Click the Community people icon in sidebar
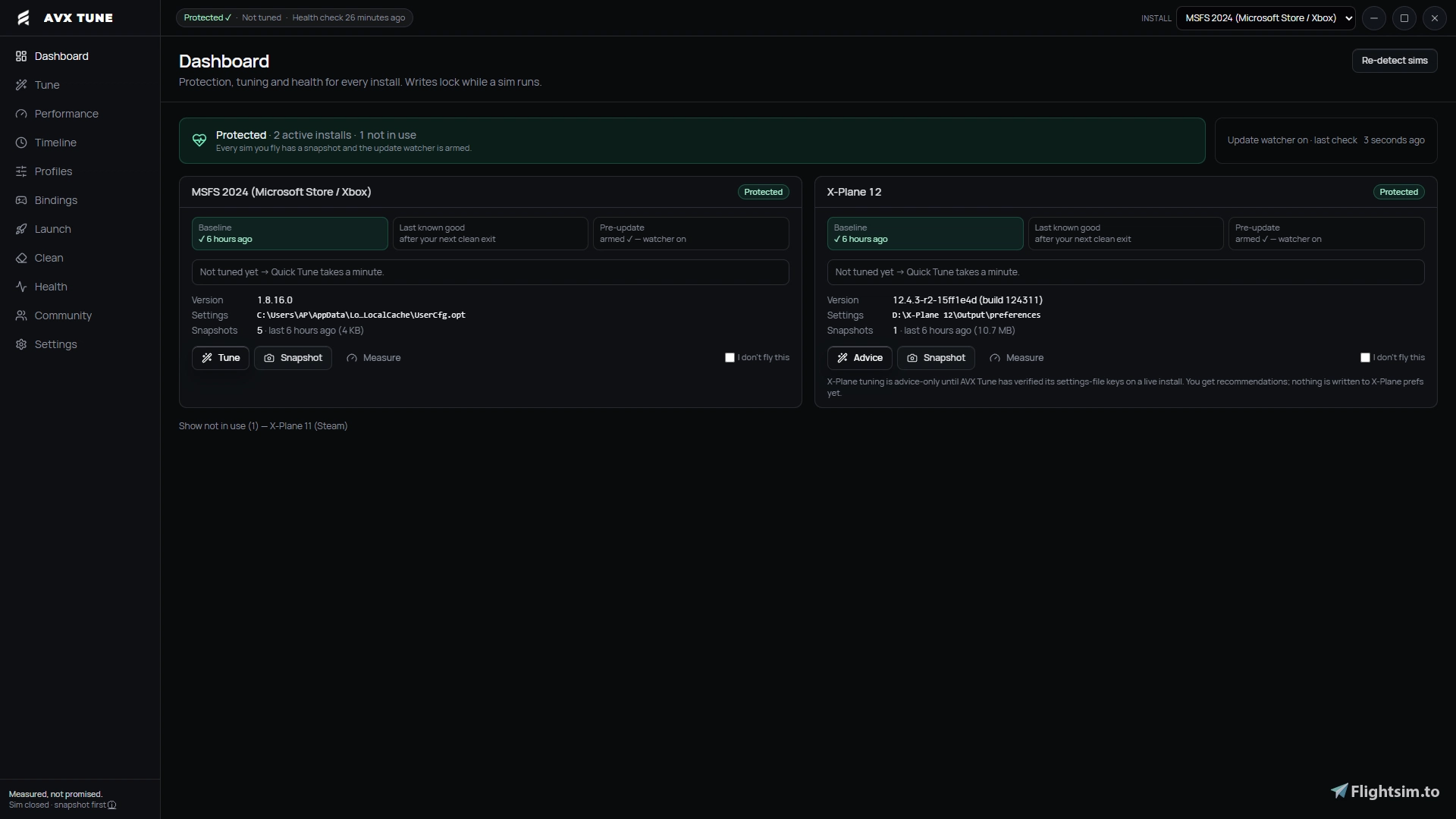1456x819 pixels. tap(21, 315)
